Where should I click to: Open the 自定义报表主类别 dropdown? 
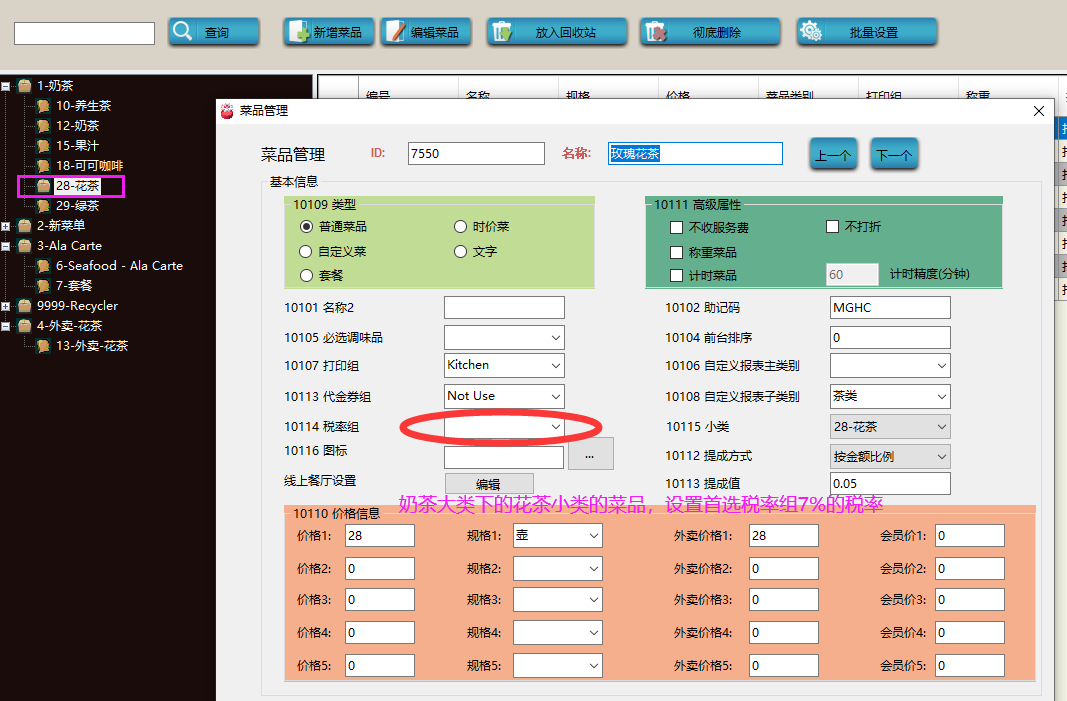(890, 365)
